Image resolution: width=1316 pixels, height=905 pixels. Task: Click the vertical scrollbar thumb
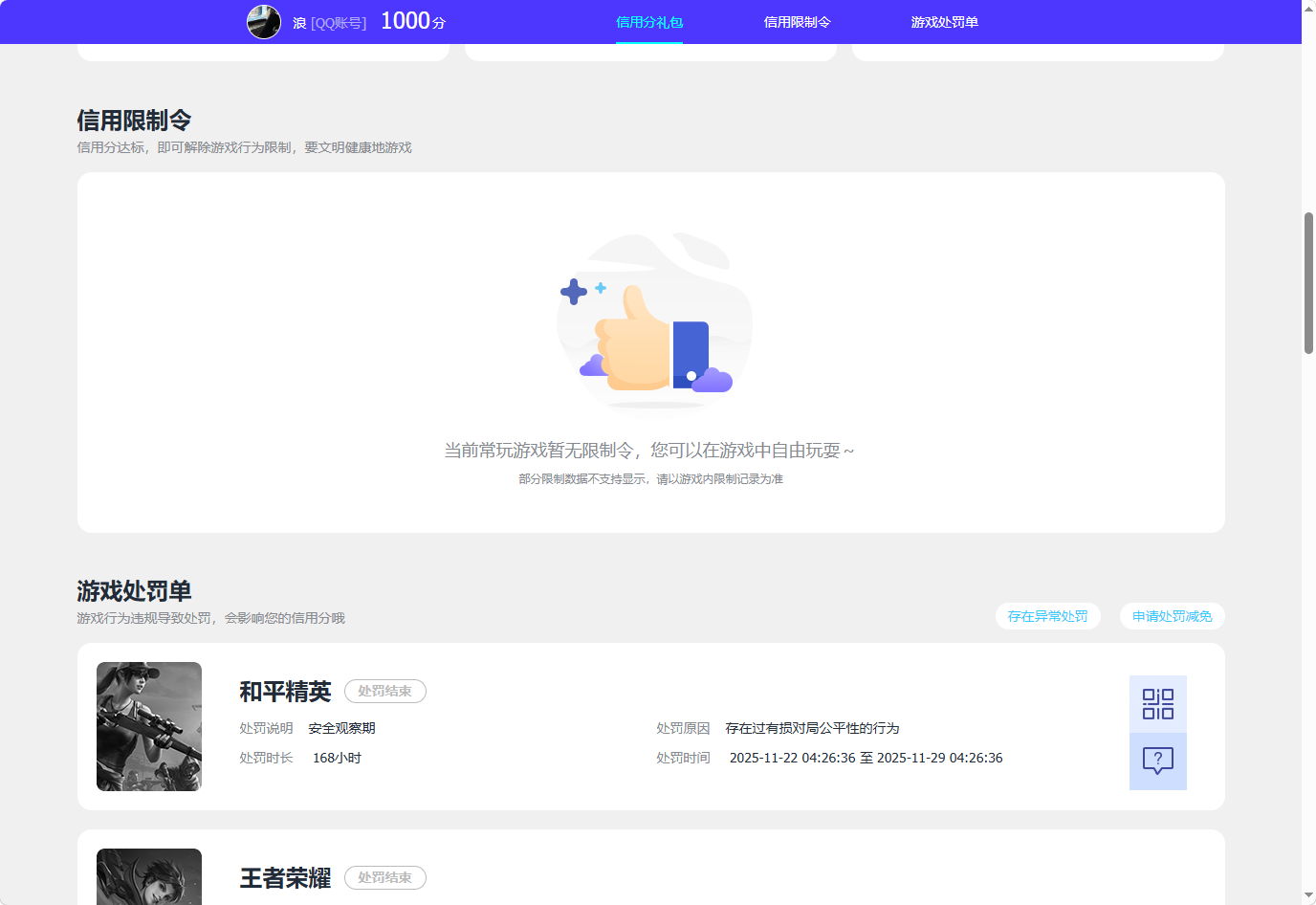pyautogui.click(x=1308, y=283)
